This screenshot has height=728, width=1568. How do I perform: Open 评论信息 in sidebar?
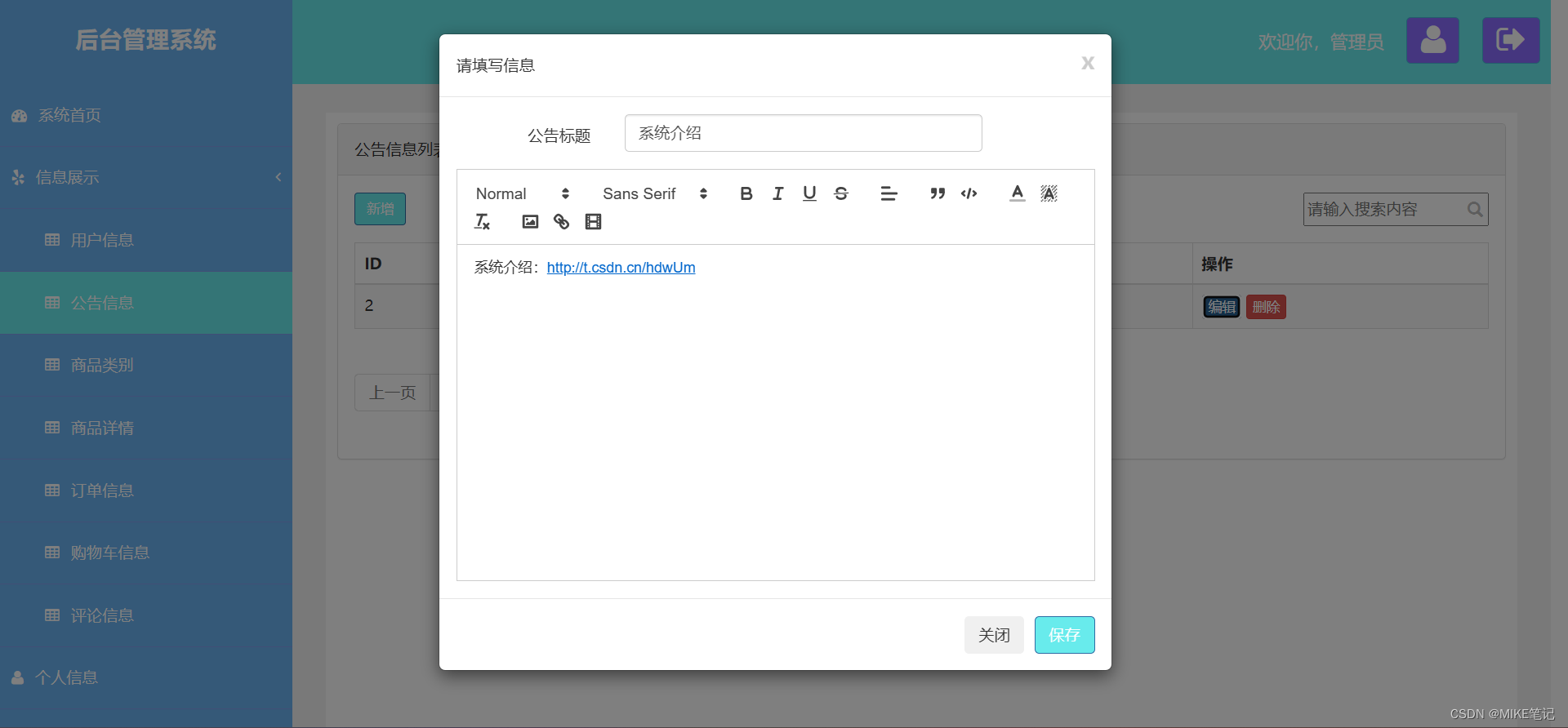(x=146, y=615)
